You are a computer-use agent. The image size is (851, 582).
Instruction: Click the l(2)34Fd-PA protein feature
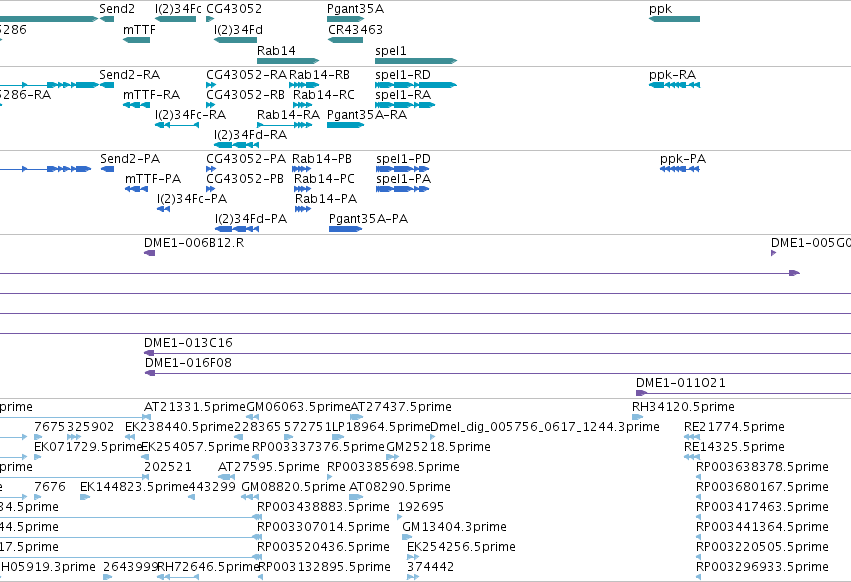pyautogui.click(x=237, y=229)
